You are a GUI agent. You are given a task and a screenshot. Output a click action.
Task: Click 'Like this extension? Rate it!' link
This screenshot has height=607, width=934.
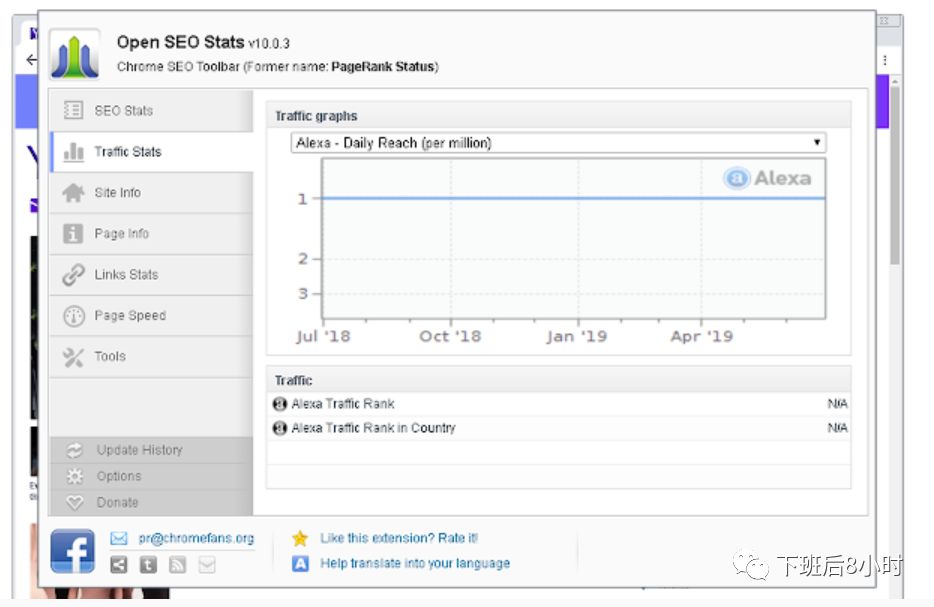(x=398, y=538)
